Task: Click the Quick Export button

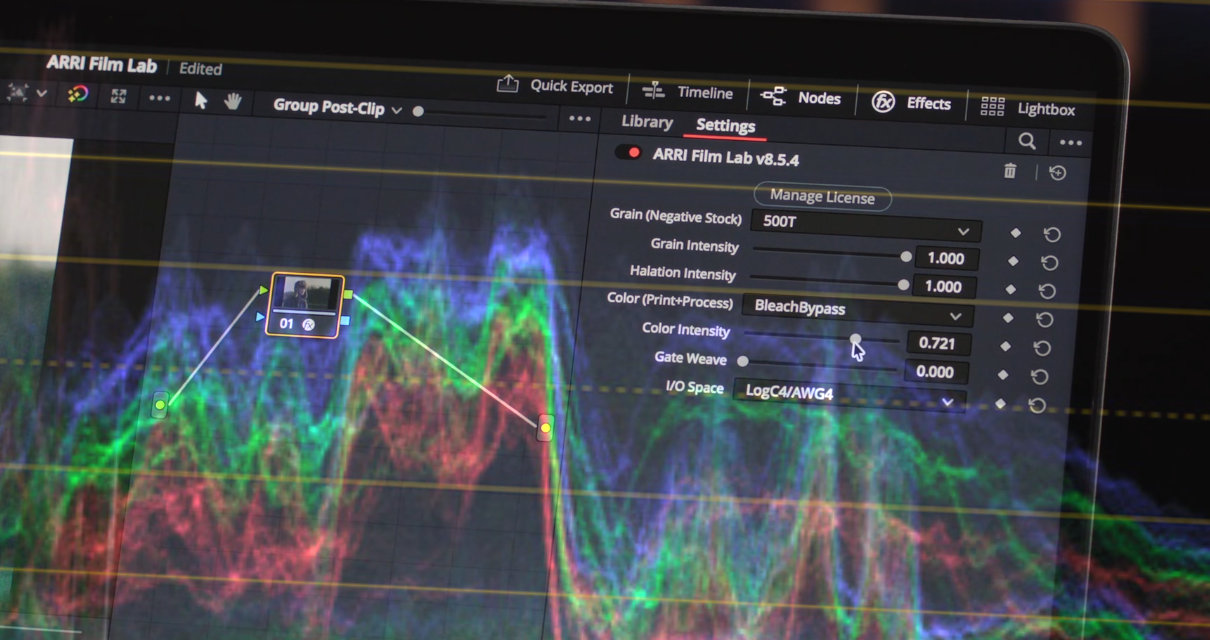Action: [555, 86]
